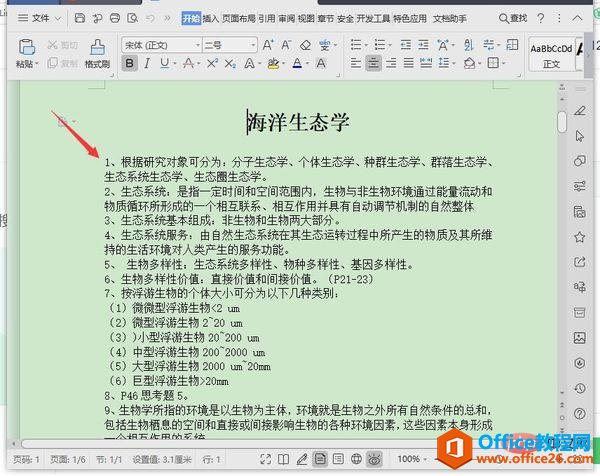The width and height of the screenshot is (600, 476).
Task: Switch to the 页面布局 ribbon tab
Action: (x=239, y=18)
